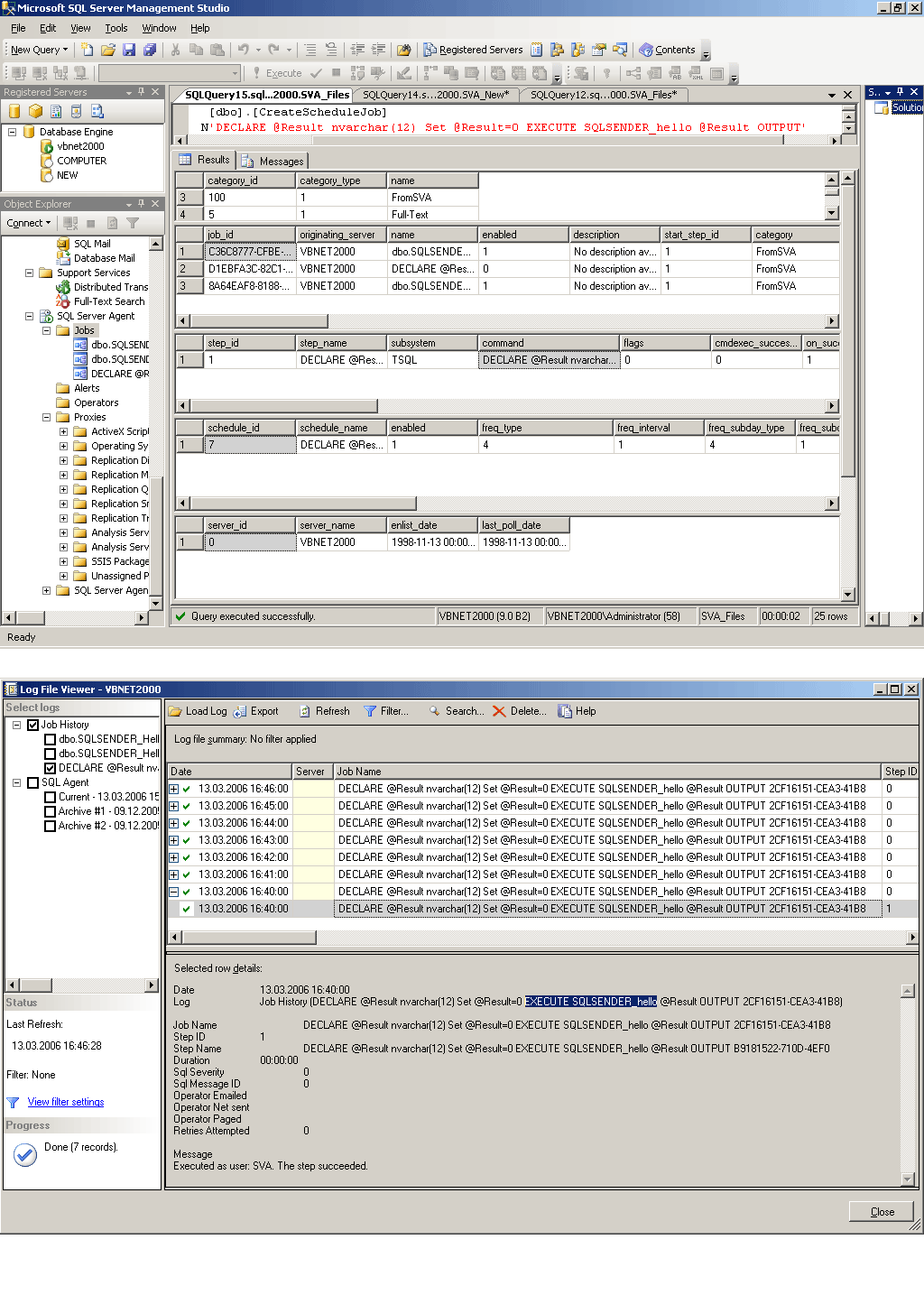Open Help in Log File Viewer
Viewport: 924px width, 1295px height.
point(577,711)
